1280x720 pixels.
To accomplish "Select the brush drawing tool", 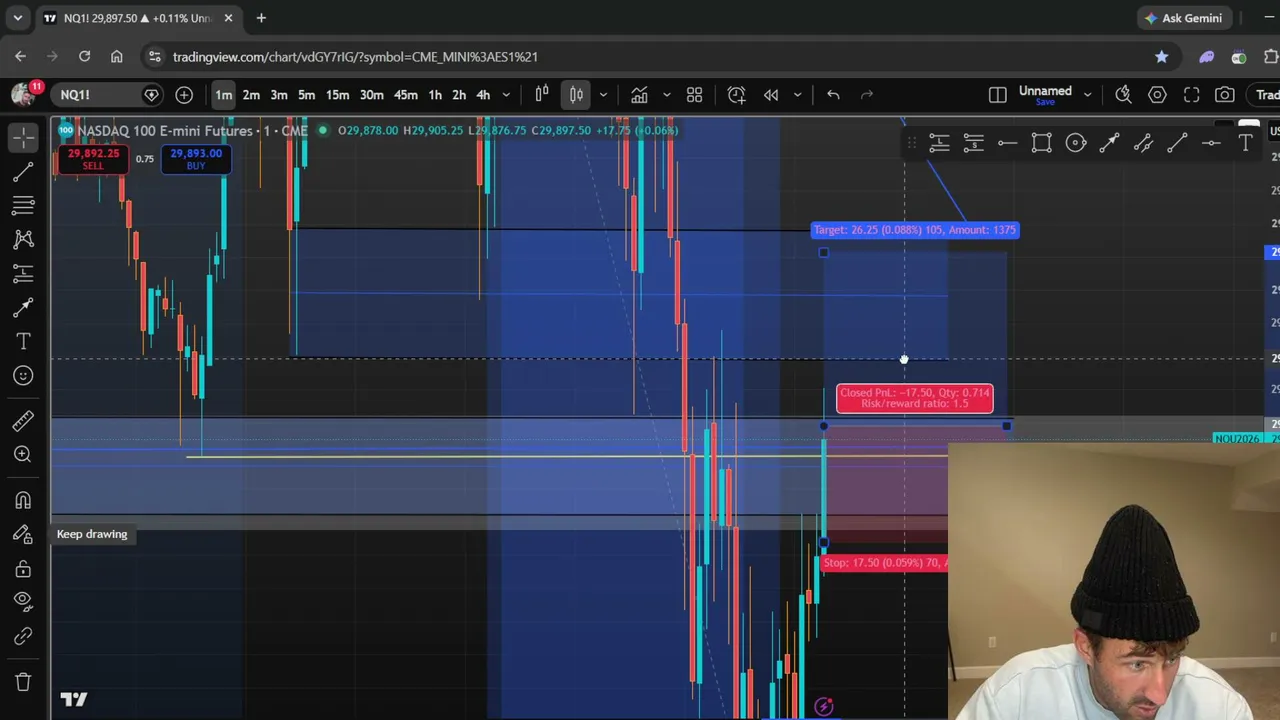I will 23,308.
